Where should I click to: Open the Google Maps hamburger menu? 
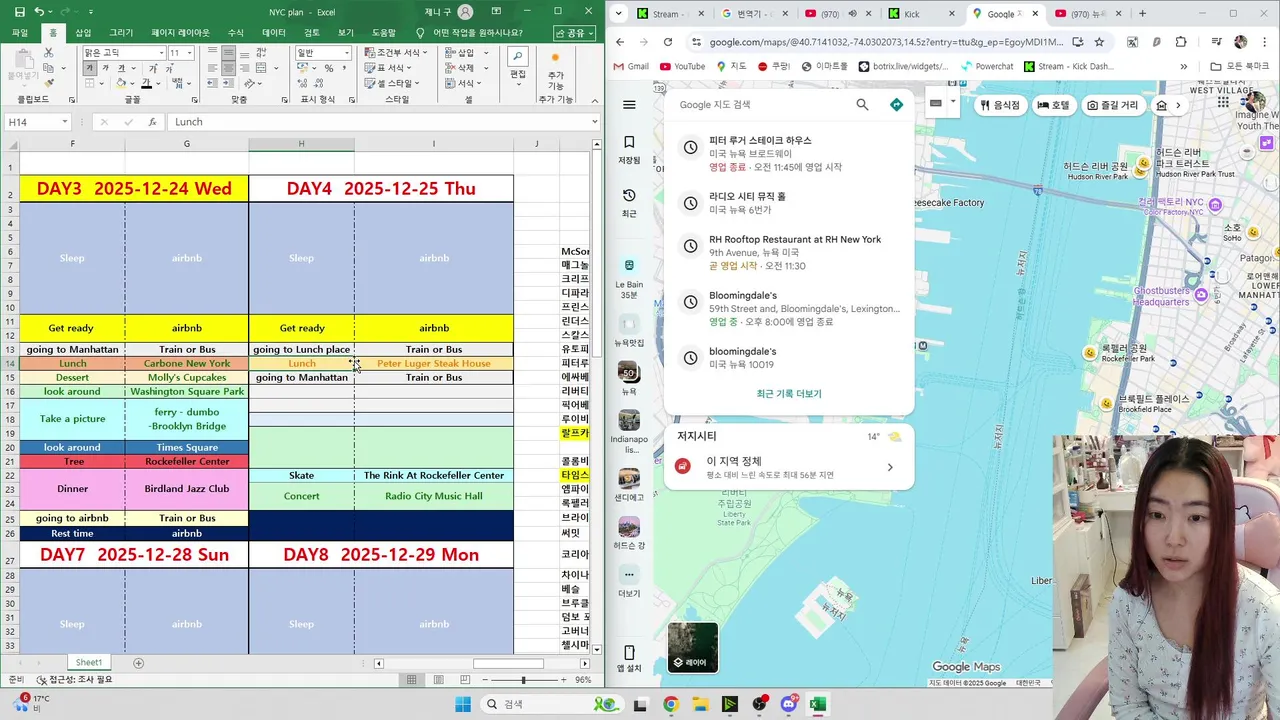[629, 105]
